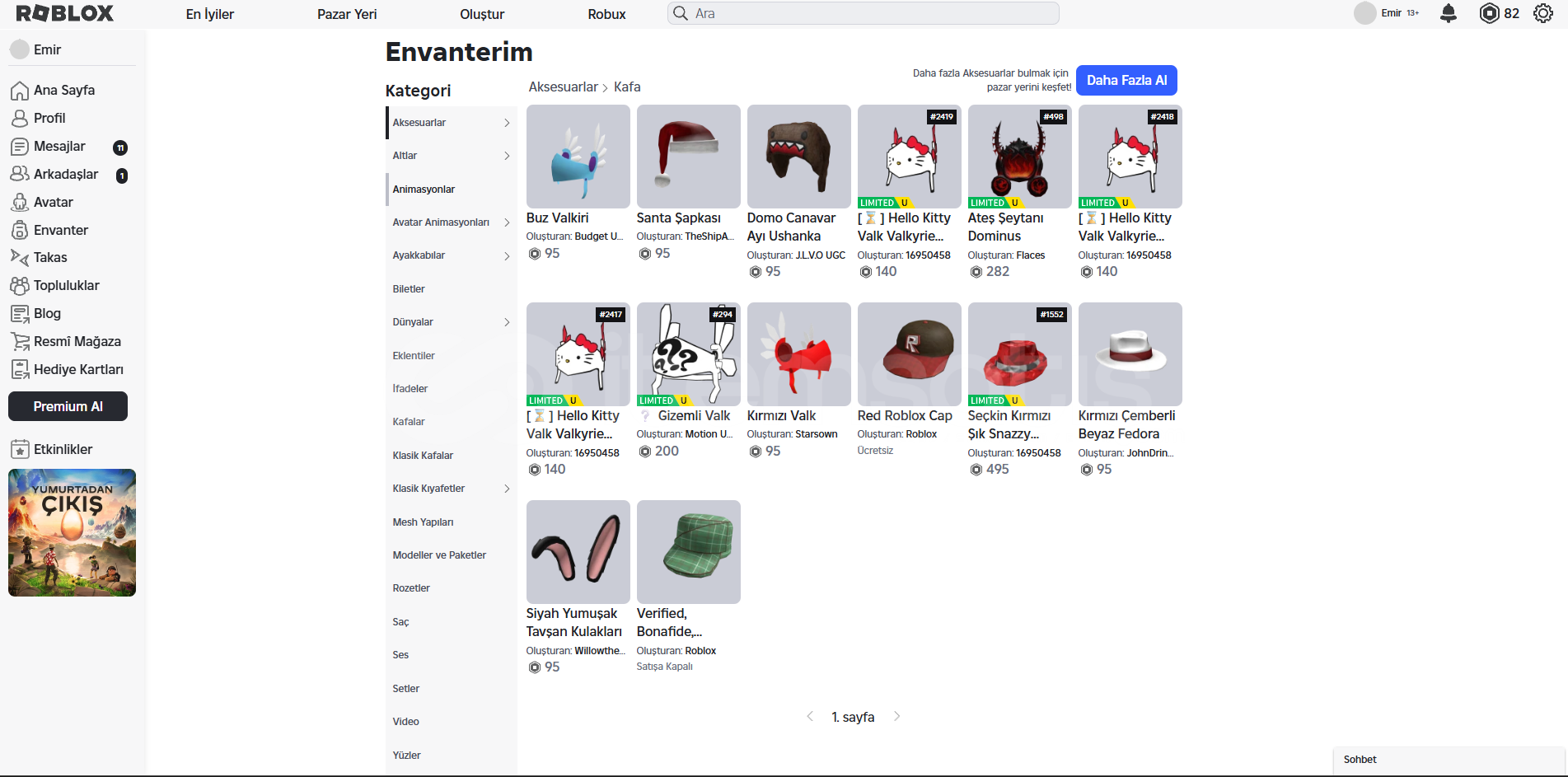
Task: Open the Verified, Bonafide green cap thumbnail
Action: 688,552
